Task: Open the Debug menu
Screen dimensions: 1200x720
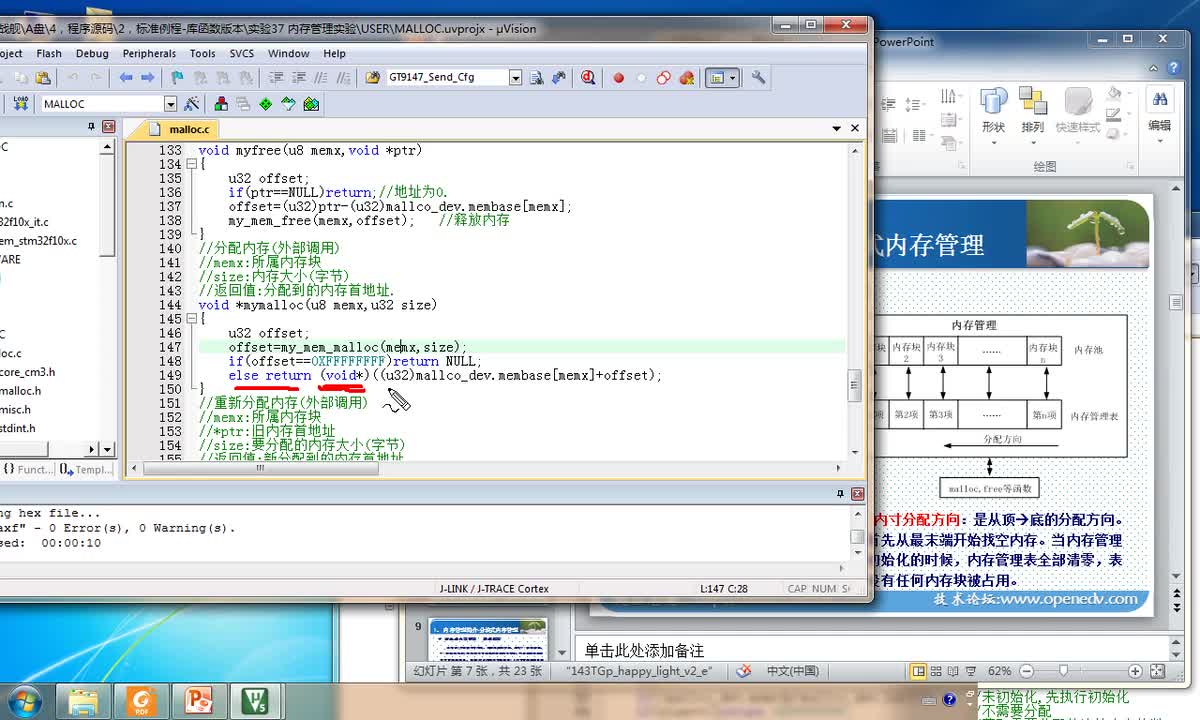Action: click(92, 54)
